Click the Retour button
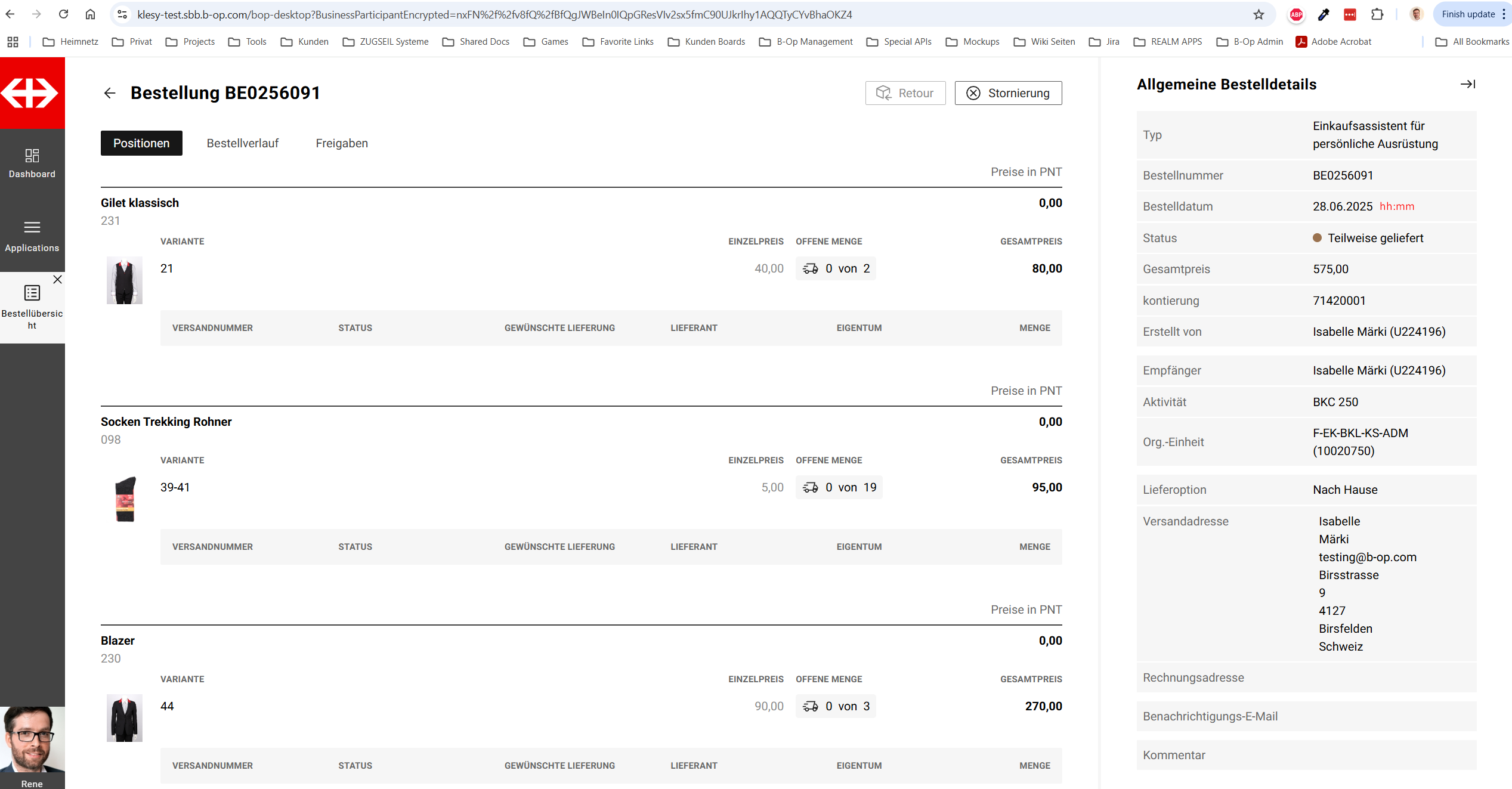1512x789 pixels. coord(905,93)
